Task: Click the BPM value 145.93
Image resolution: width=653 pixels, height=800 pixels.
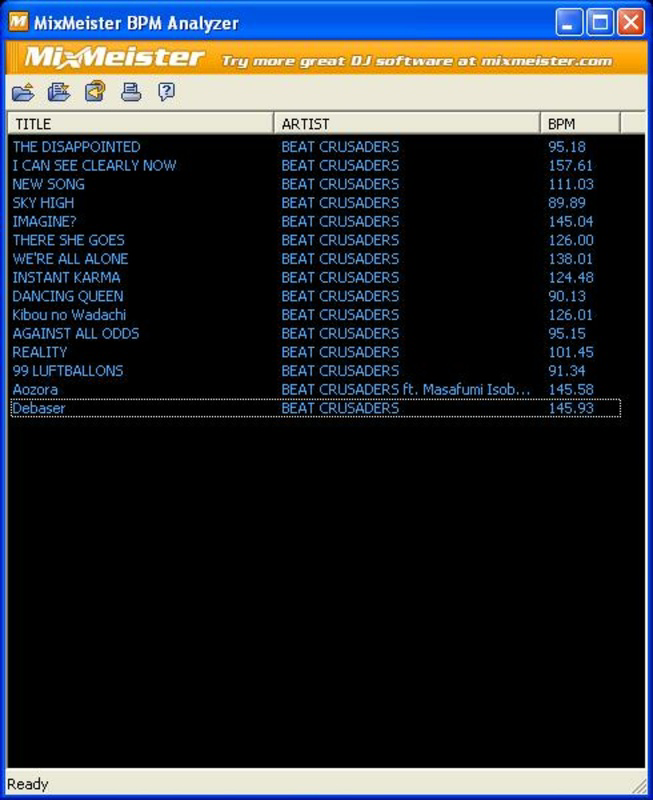Action: pyautogui.click(x=571, y=408)
